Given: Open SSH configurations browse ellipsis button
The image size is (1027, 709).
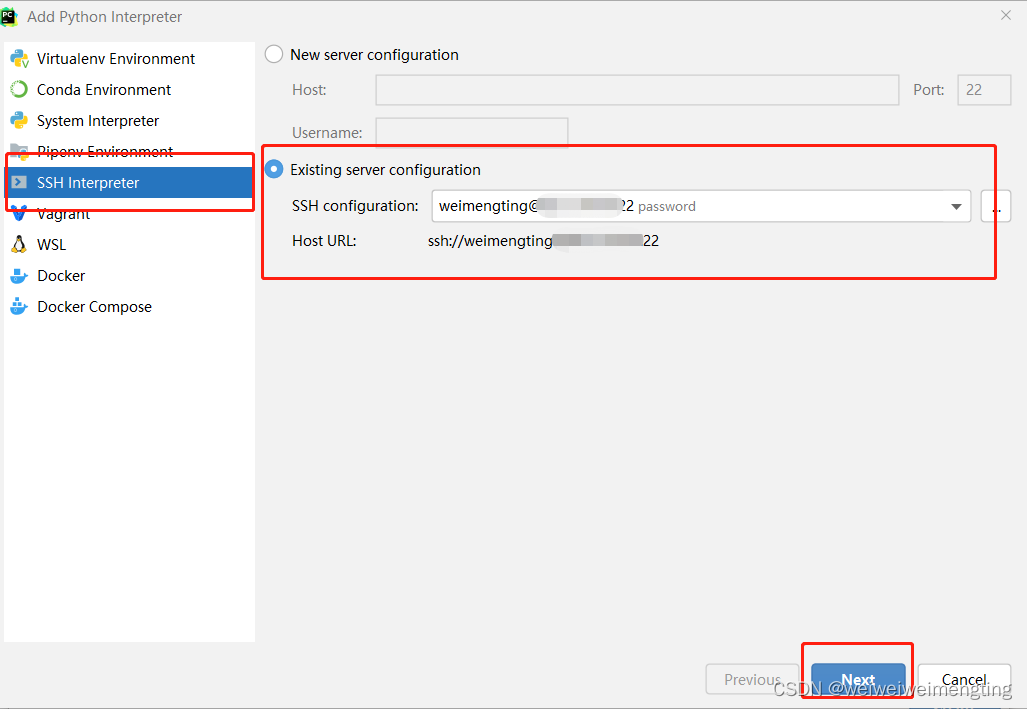Looking at the screenshot, I should (996, 206).
